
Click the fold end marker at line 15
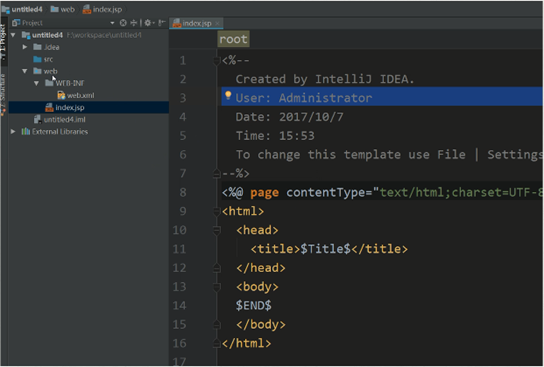pos(217,324)
